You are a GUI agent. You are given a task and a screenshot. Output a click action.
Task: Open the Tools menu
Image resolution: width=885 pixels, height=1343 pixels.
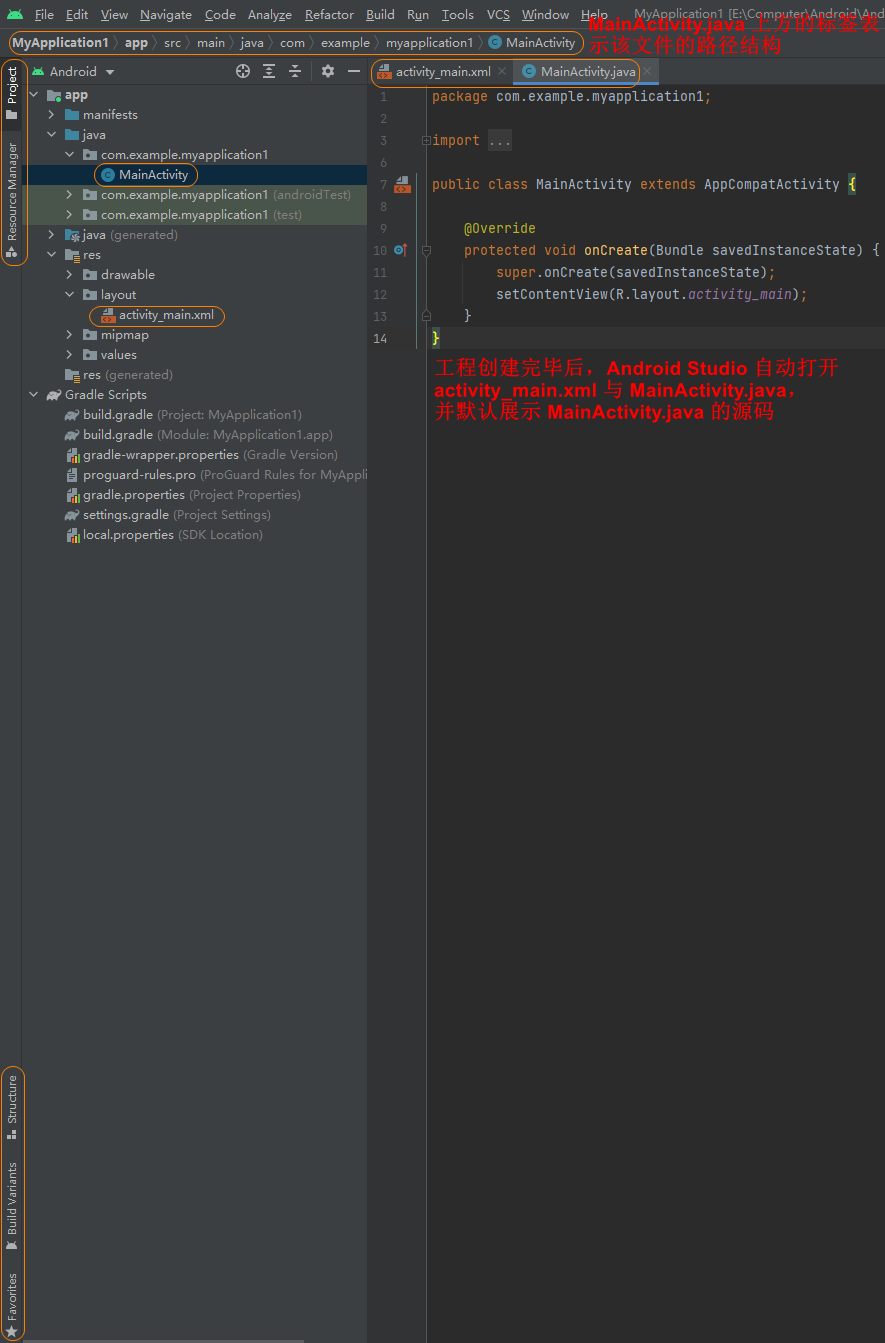point(458,15)
